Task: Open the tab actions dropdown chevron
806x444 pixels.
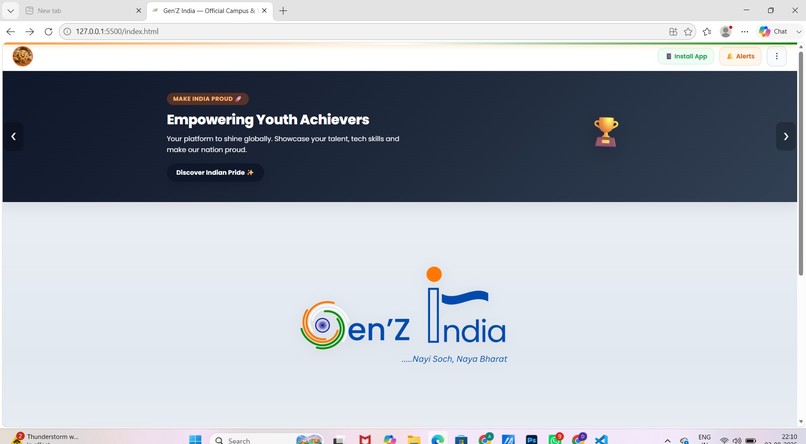Action: [10, 10]
